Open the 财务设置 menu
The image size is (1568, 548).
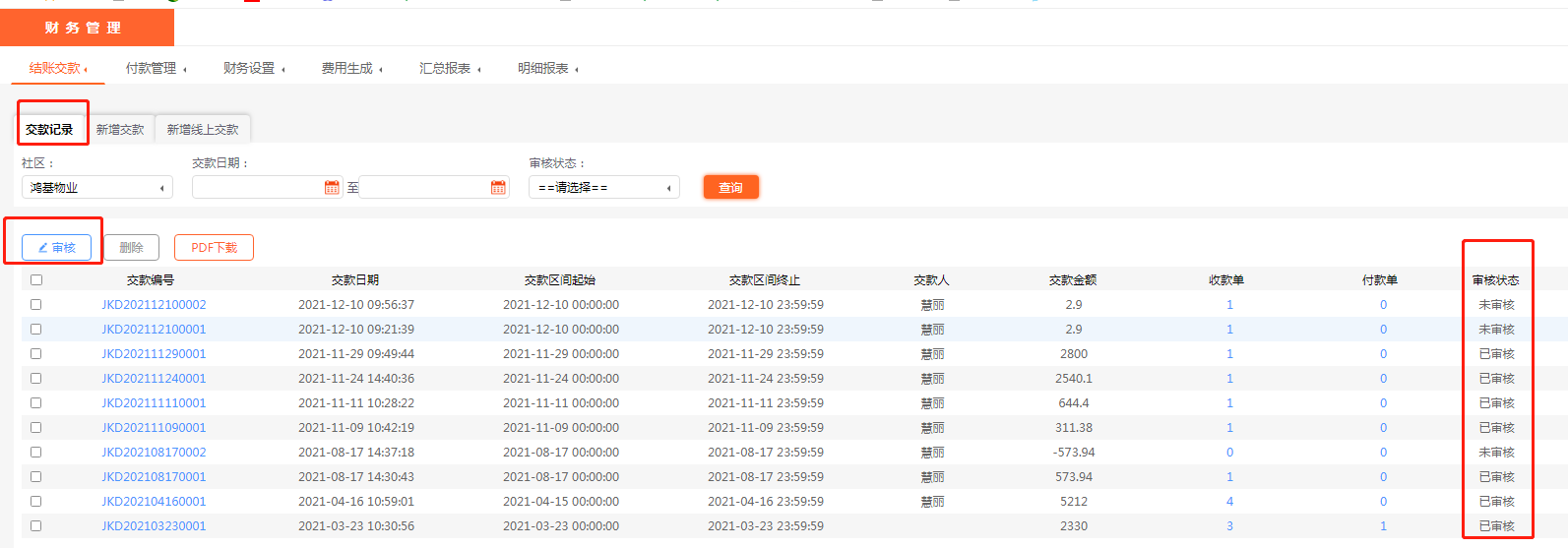click(x=253, y=69)
